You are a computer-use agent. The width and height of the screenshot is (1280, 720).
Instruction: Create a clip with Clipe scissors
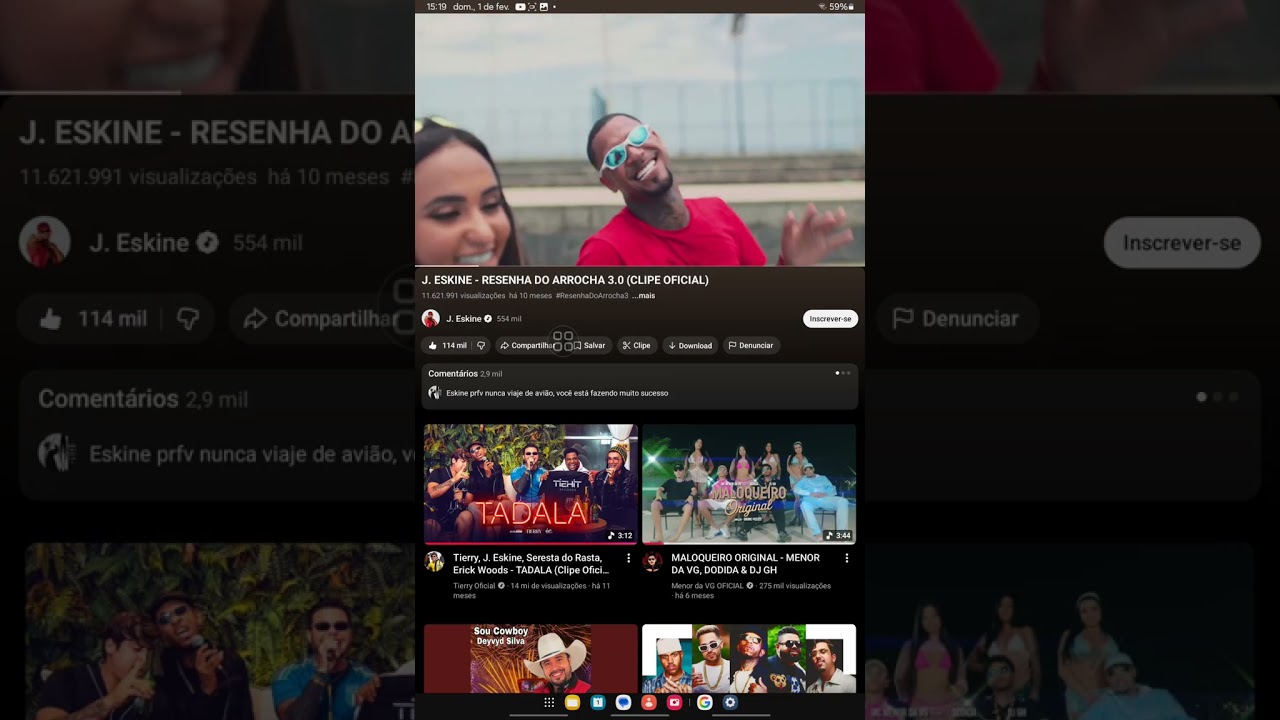[637, 345]
